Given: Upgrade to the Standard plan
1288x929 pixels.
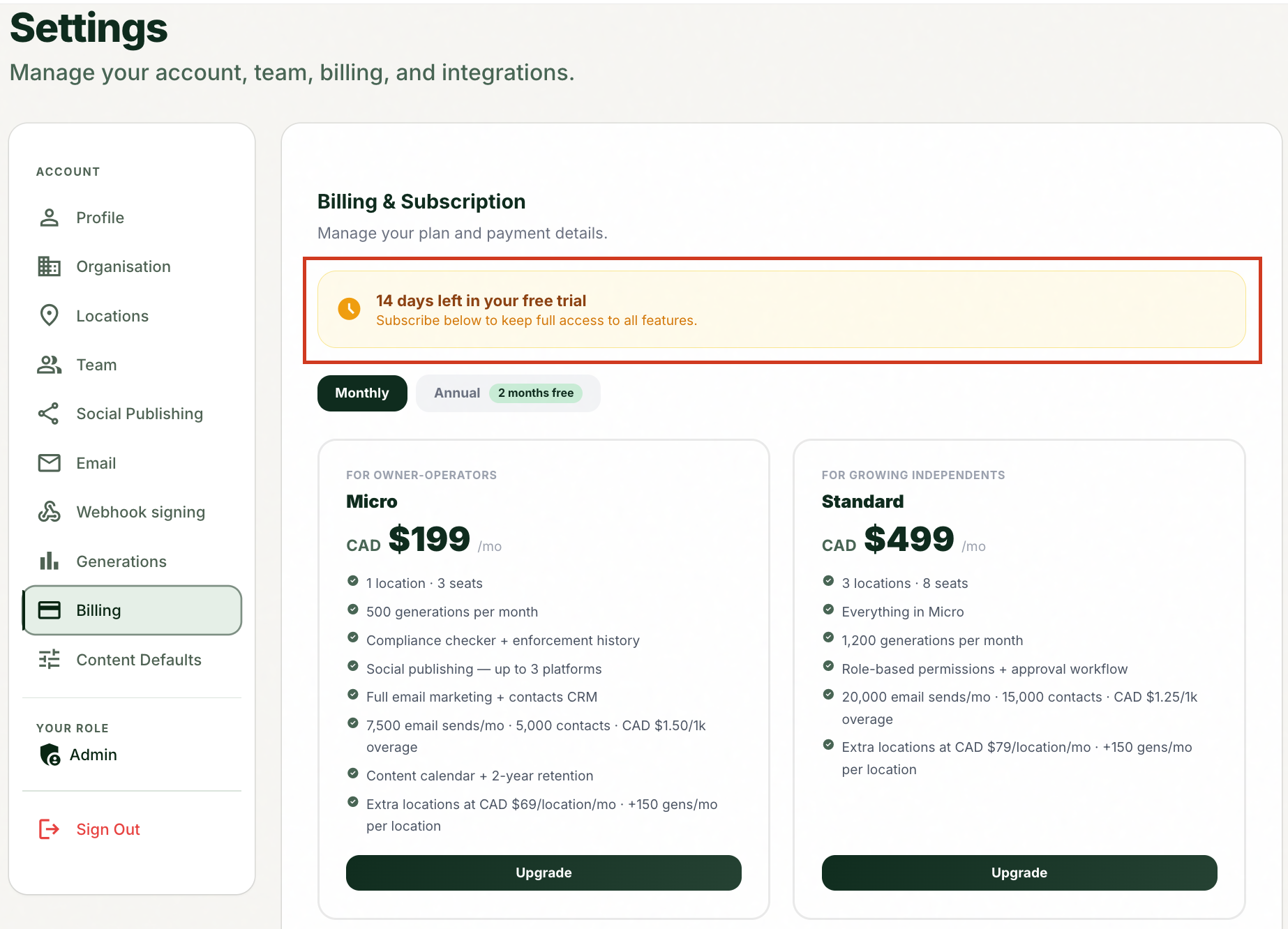Looking at the screenshot, I should (x=1019, y=873).
